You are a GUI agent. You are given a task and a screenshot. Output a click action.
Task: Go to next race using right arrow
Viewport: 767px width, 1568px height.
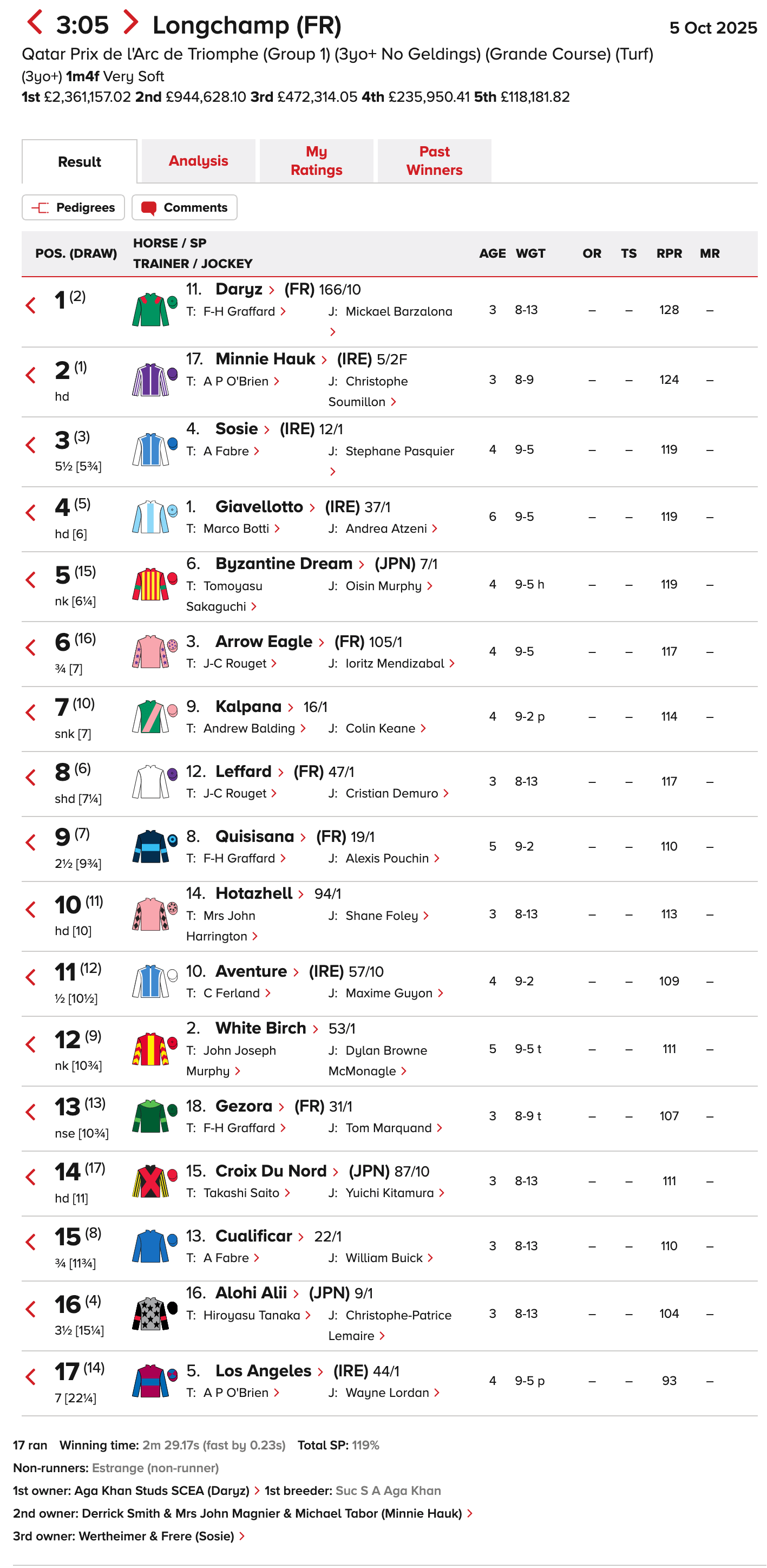[130, 23]
